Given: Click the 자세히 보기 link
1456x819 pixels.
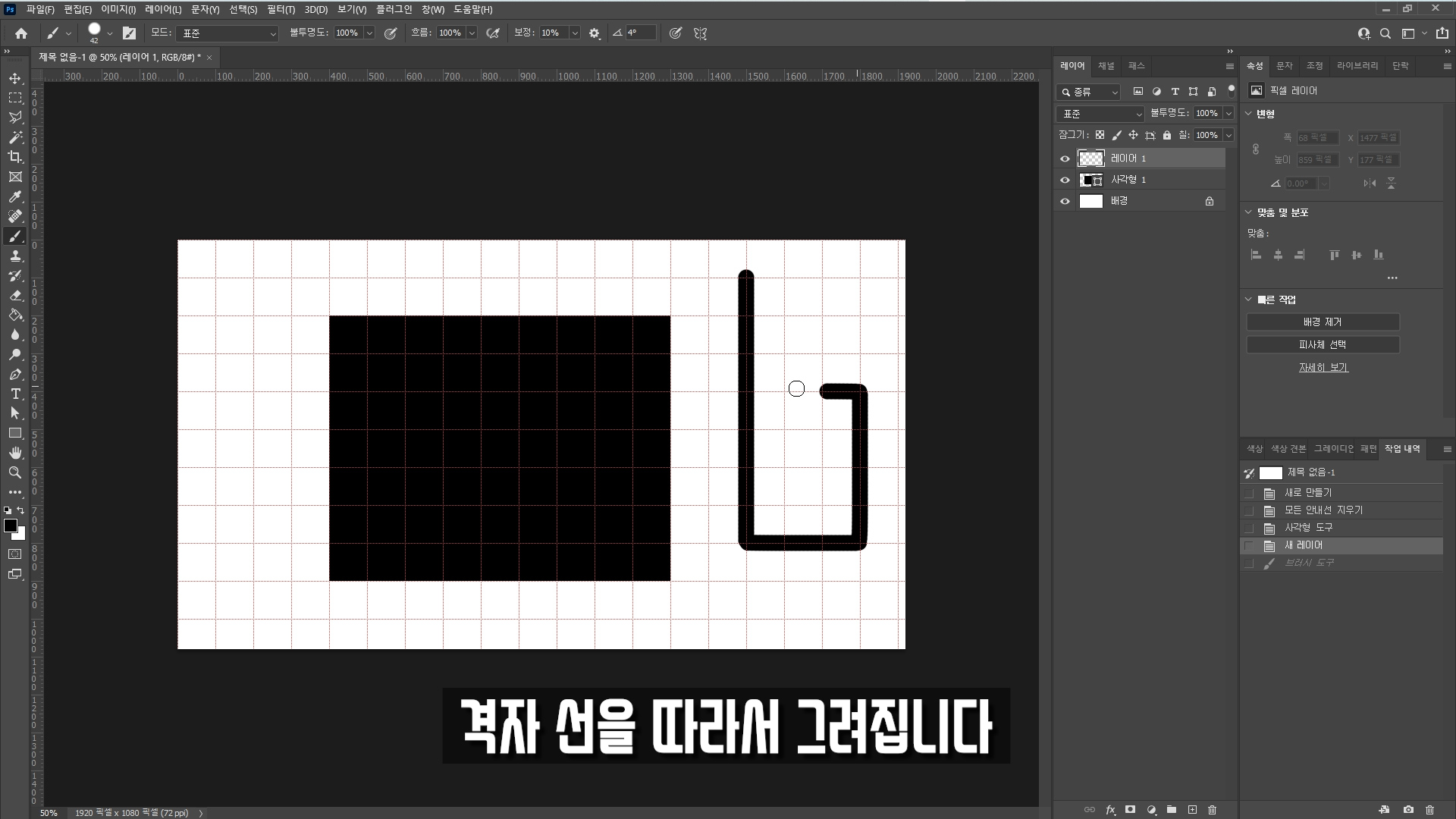Looking at the screenshot, I should pyautogui.click(x=1323, y=367).
